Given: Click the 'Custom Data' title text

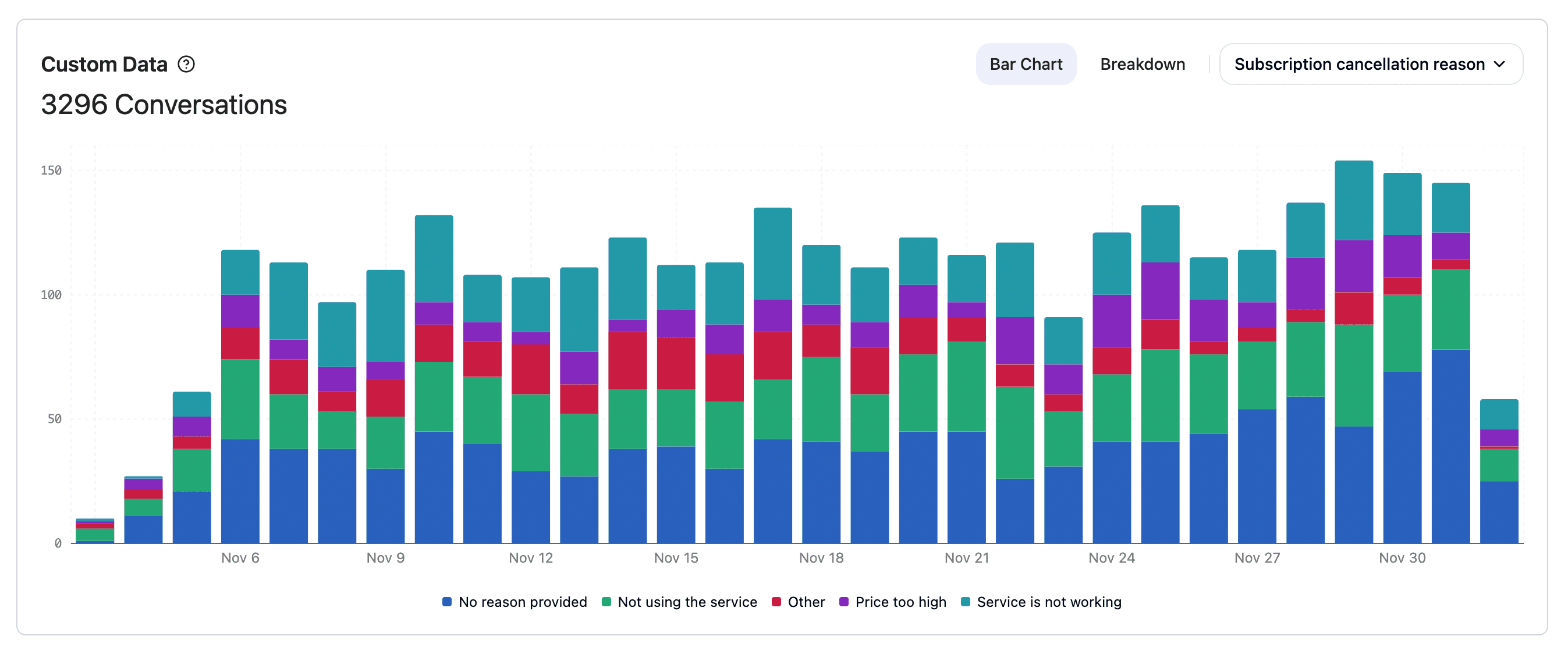Looking at the screenshot, I should coord(104,64).
